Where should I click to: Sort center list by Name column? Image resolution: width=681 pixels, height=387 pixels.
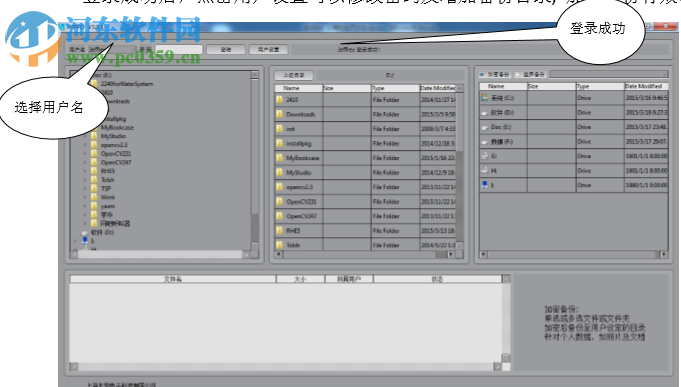click(x=299, y=88)
